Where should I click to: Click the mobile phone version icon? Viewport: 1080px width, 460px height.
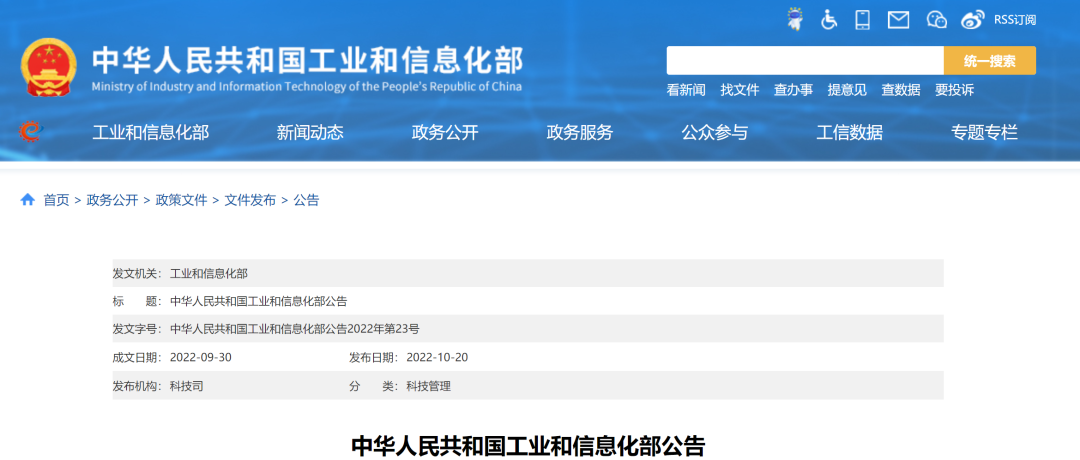[863, 19]
